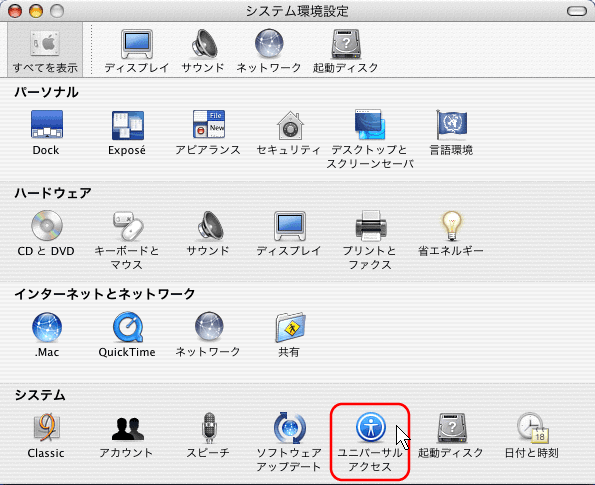The height and width of the screenshot is (485, 595).
Task: Click the red close window button
Action: (x=15, y=11)
